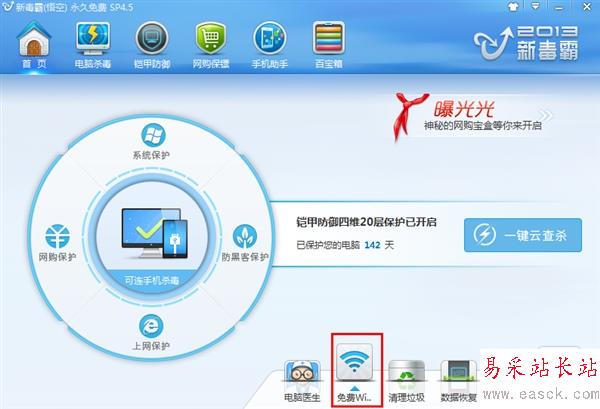Open the 曝光光 promotion banner
Viewport: 600px width, 409px height.
[471, 117]
